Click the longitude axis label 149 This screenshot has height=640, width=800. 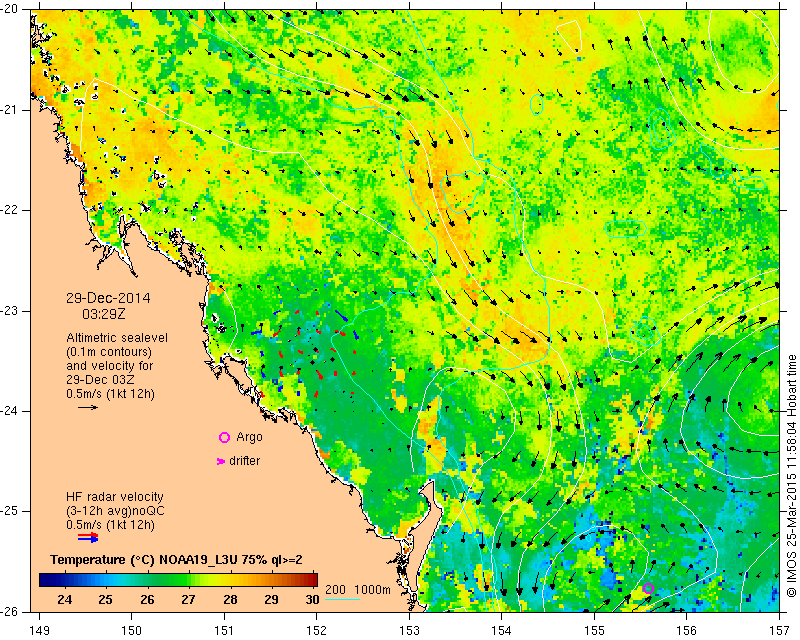click(x=40, y=631)
